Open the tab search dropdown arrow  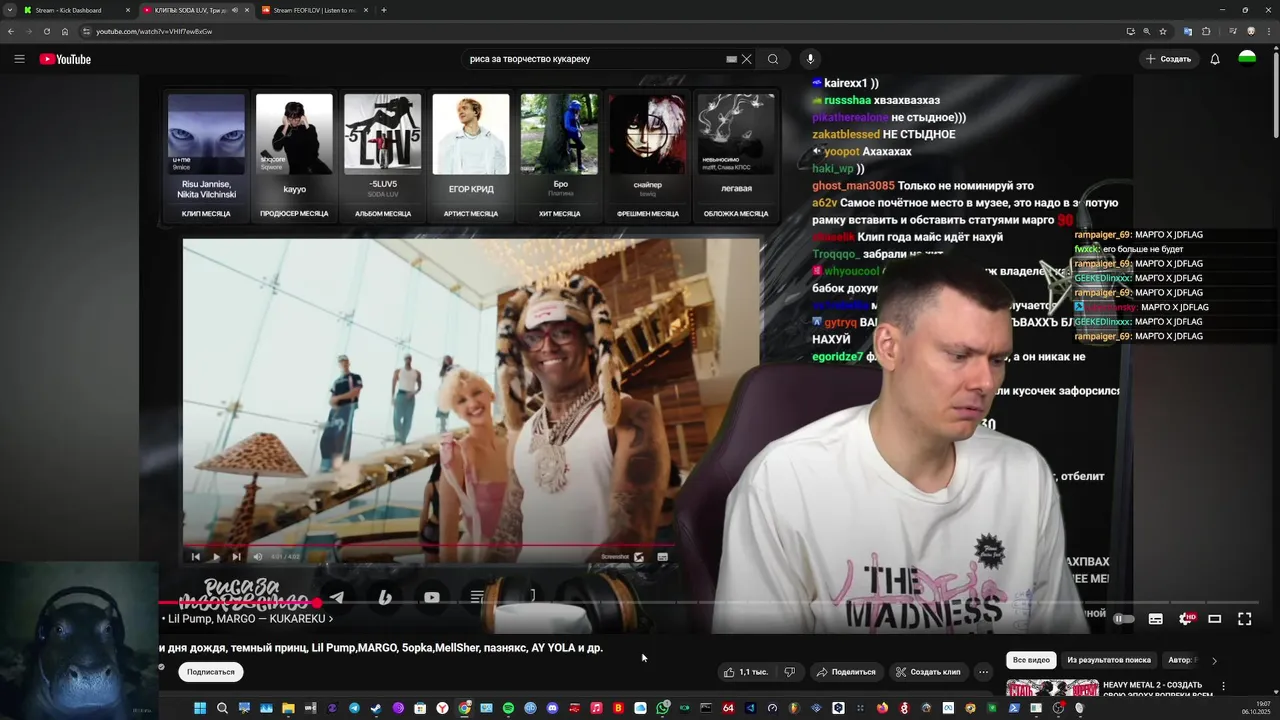point(10,10)
